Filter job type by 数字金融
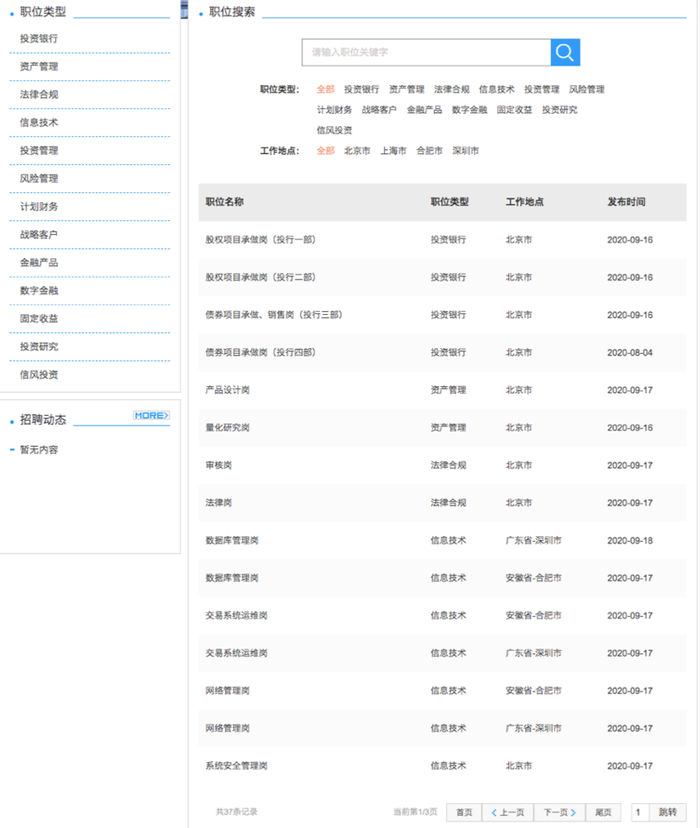 [470, 110]
